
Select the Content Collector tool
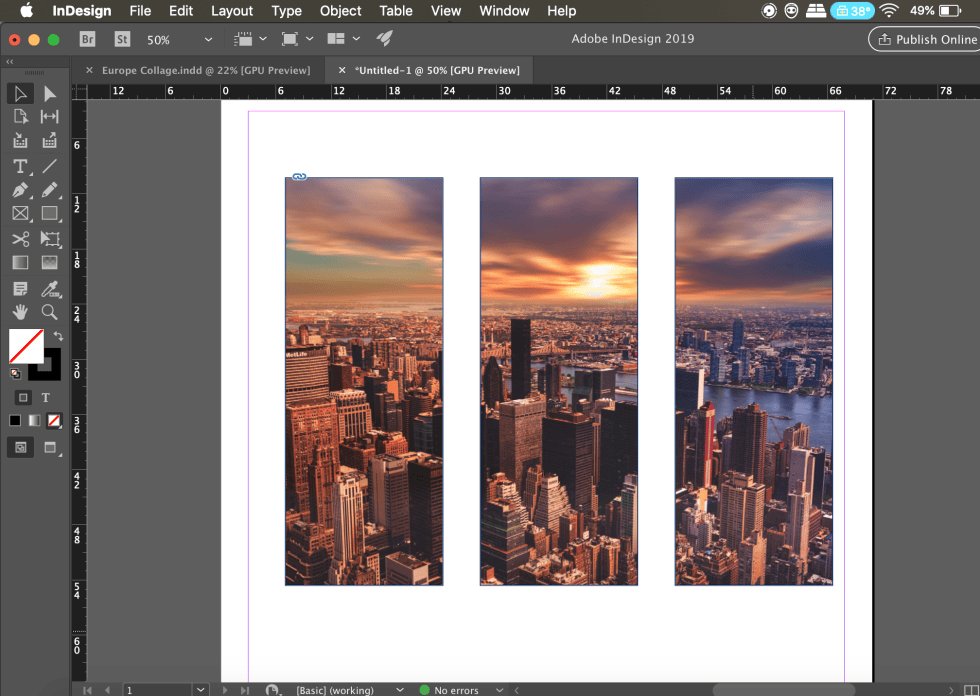tap(20, 140)
